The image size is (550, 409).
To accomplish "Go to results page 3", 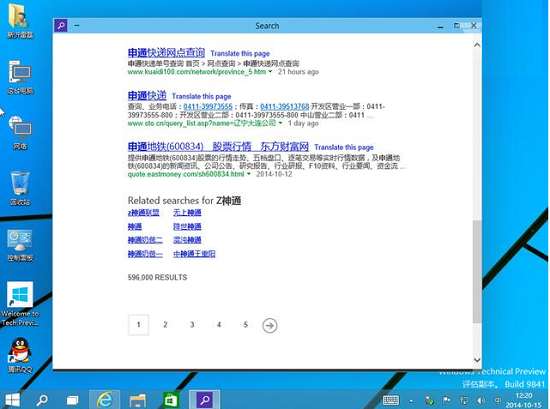I will [192, 325].
